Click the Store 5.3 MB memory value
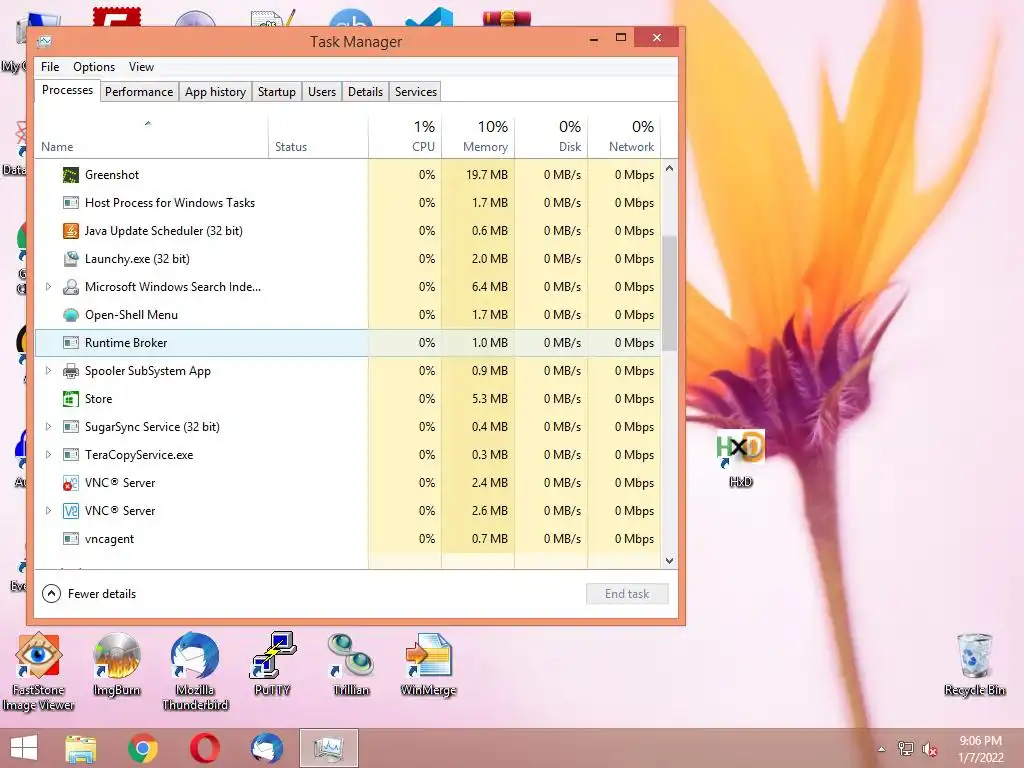The height and width of the screenshot is (768, 1024). click(490, 399)
